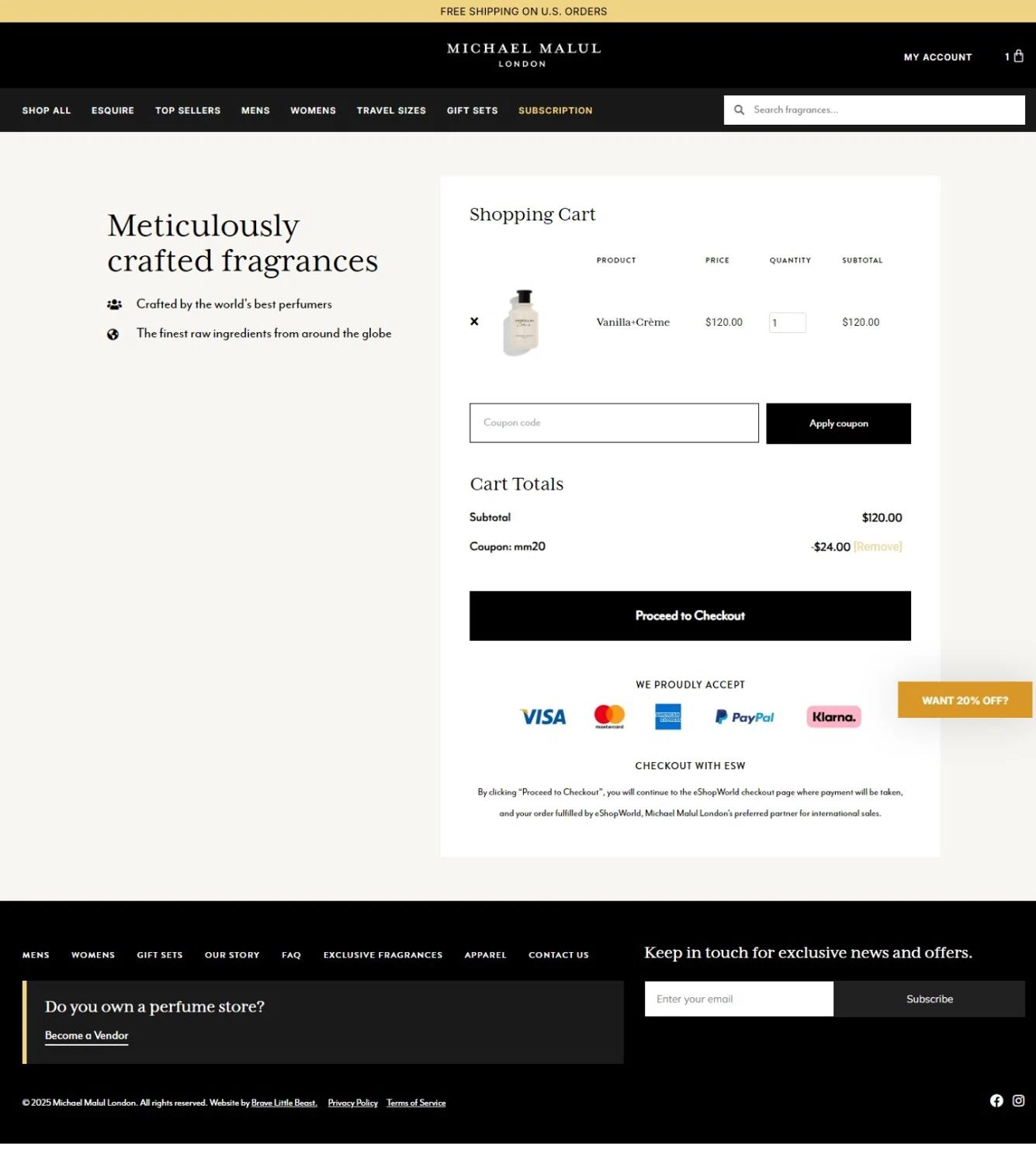Open My Account link

click(937, 57)
